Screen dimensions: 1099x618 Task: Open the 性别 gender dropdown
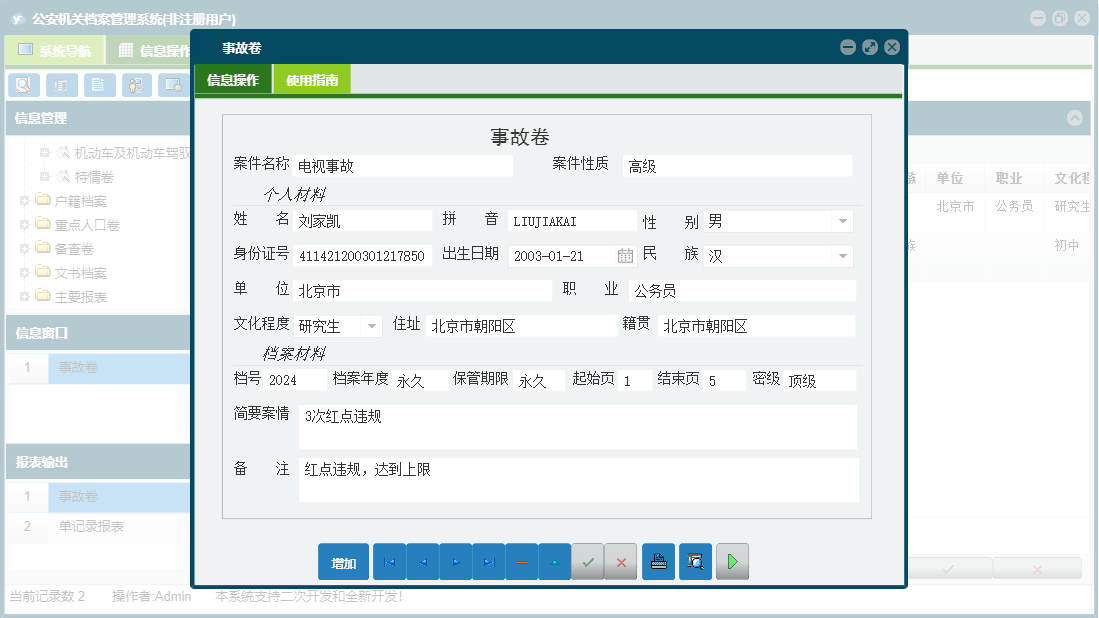pyautogui.click(x=843, y=219)
